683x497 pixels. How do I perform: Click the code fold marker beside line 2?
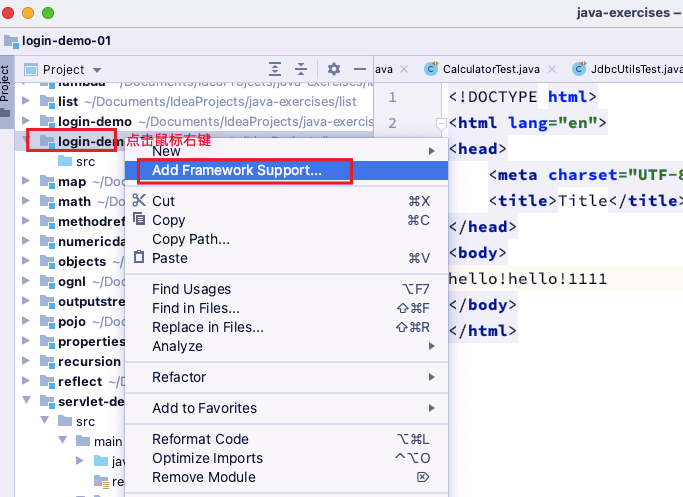[441, 125]
